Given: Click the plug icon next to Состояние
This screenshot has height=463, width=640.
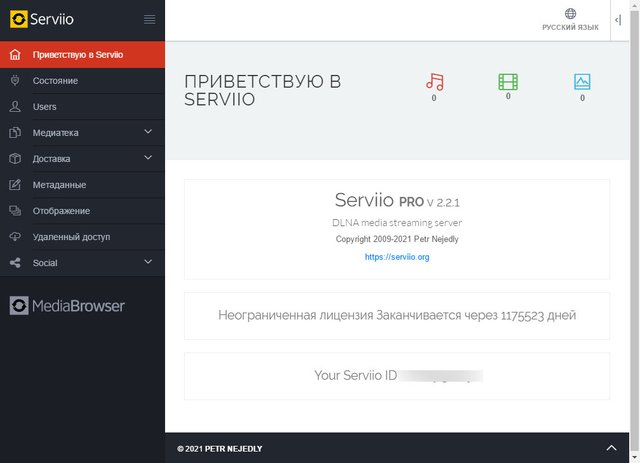Looking at the screenshot, I should [x=15, y=80].
